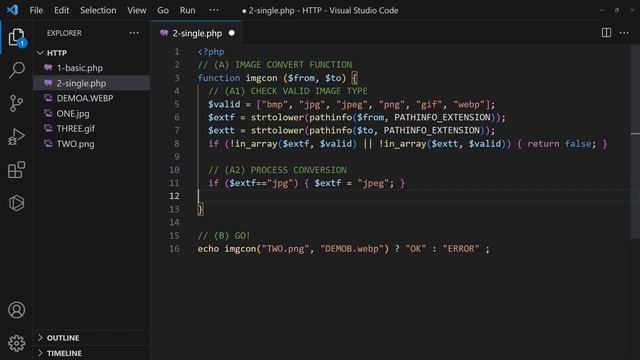The image size is (640, 360).
Task: Open the Explorer view in activity bar
Action: [x=16, y=37]
